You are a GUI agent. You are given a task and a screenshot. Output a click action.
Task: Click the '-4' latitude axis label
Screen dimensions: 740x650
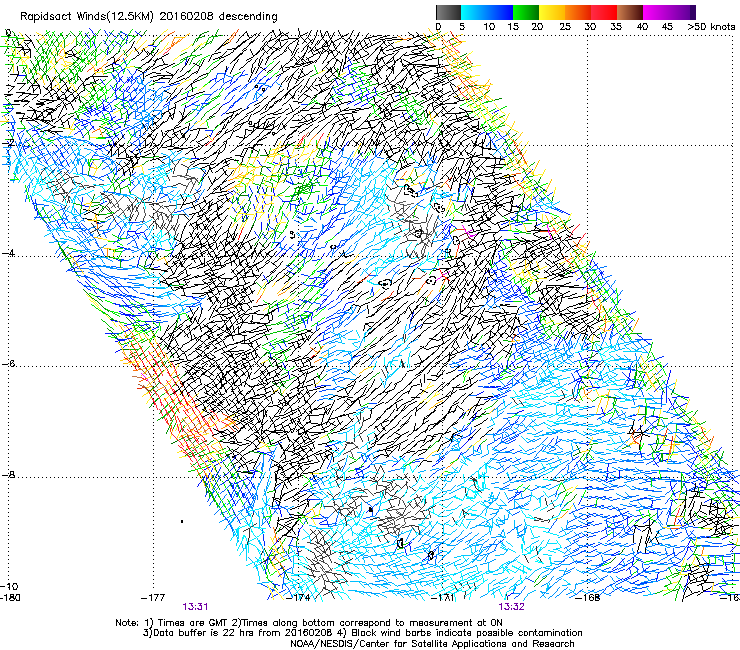click(8, 253)
